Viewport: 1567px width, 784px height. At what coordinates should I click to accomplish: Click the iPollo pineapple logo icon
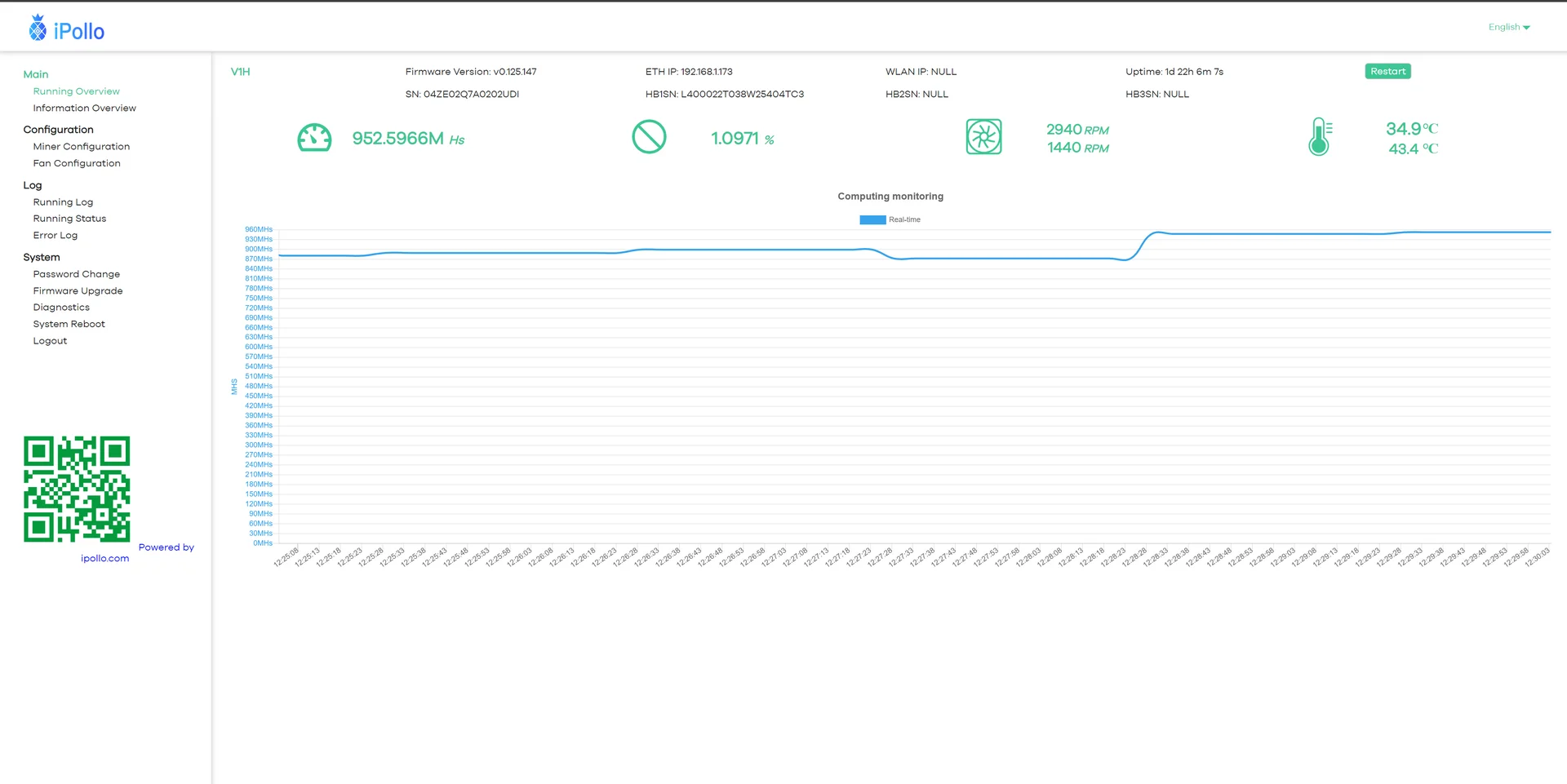(38, 28)
